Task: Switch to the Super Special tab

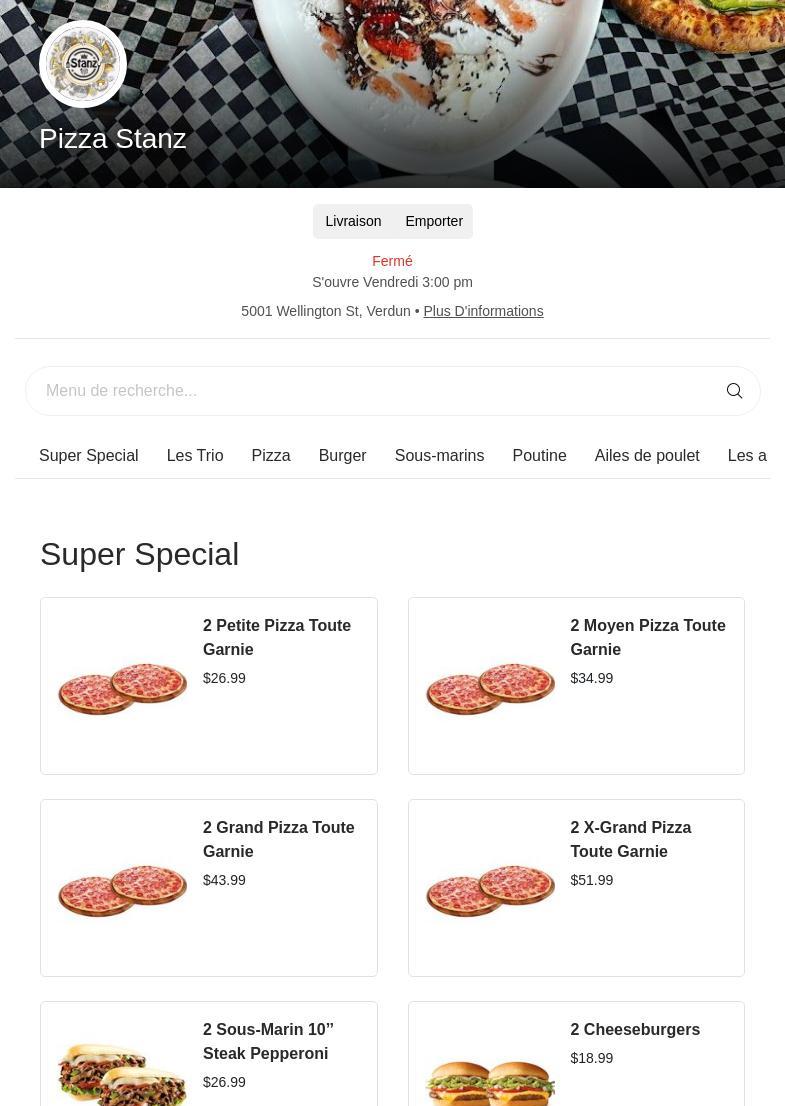Action: click(x=89, y=455)
